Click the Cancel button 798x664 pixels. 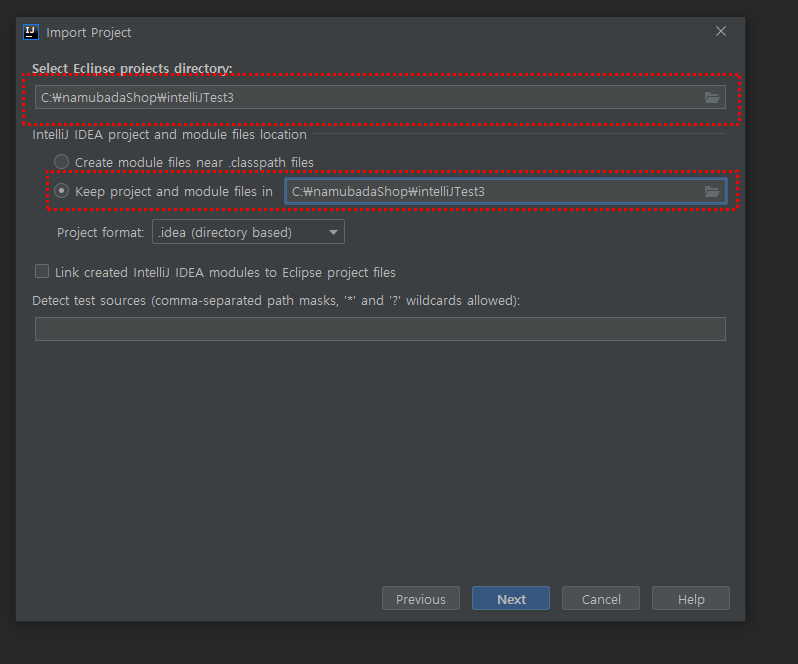pos(601,598)
